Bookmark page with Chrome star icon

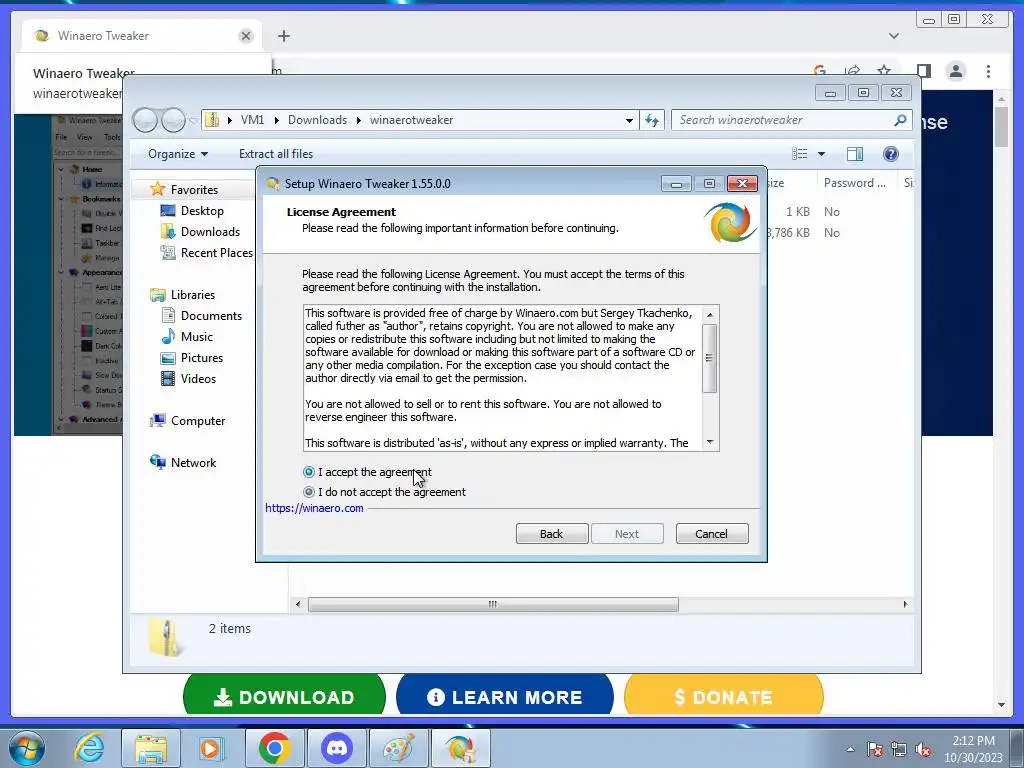pos(884,70)
